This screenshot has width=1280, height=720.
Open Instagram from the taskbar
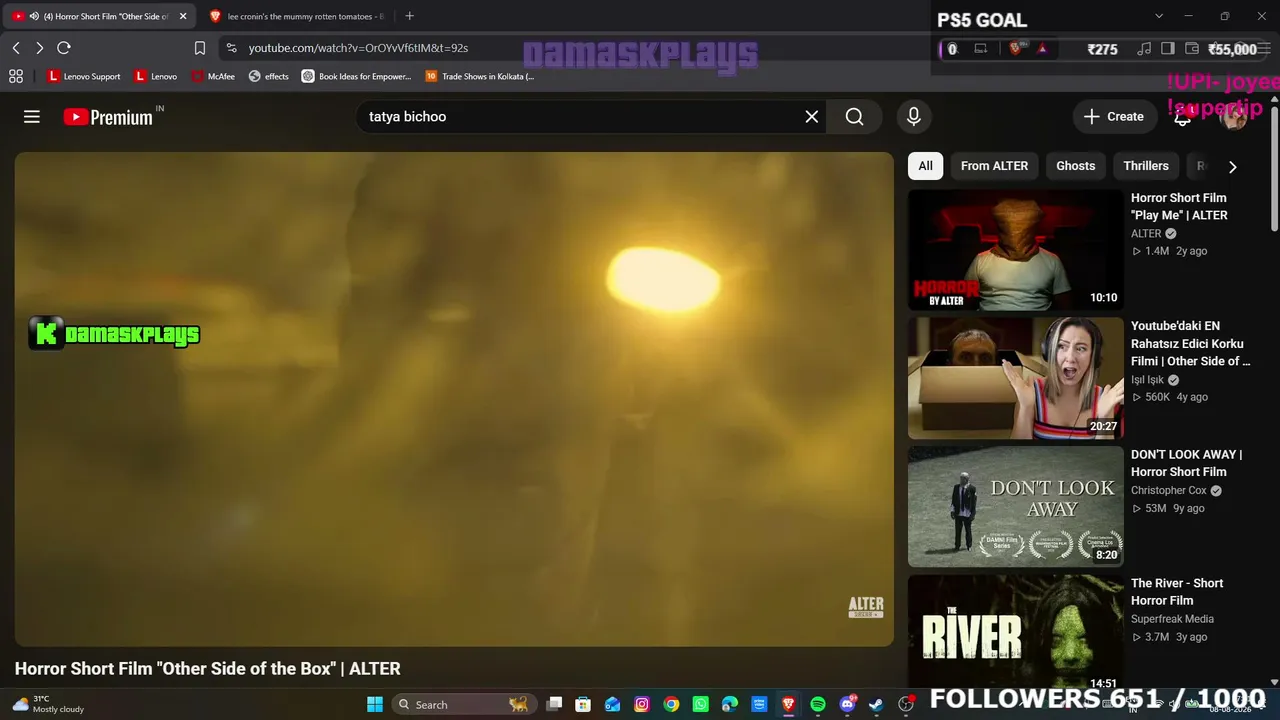click(x=642, y=704)
